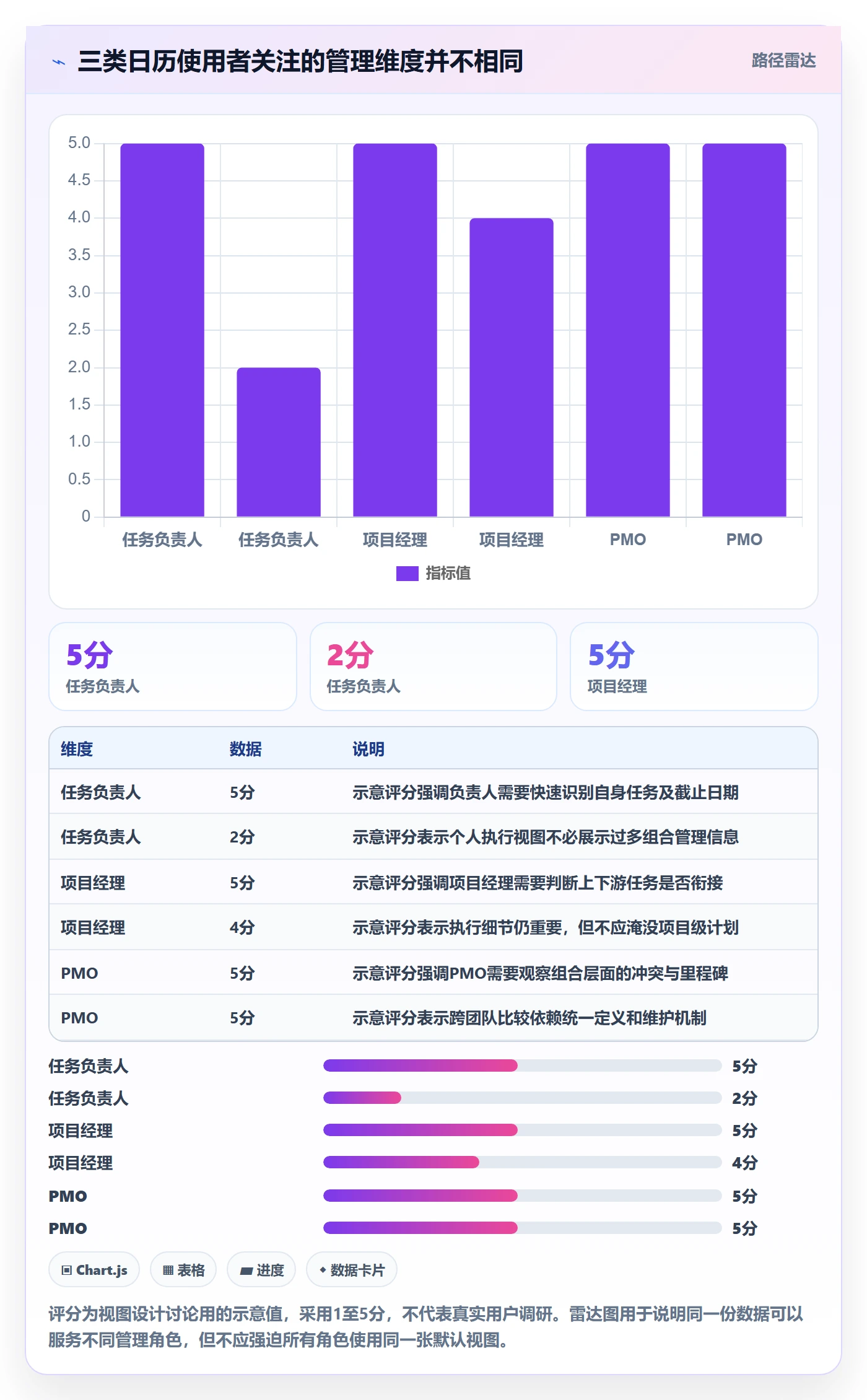The height and width of the screenshot is (1400, 867).
Task: Click the 4分 项目经理 progress bar
Action: point(522,1162)
